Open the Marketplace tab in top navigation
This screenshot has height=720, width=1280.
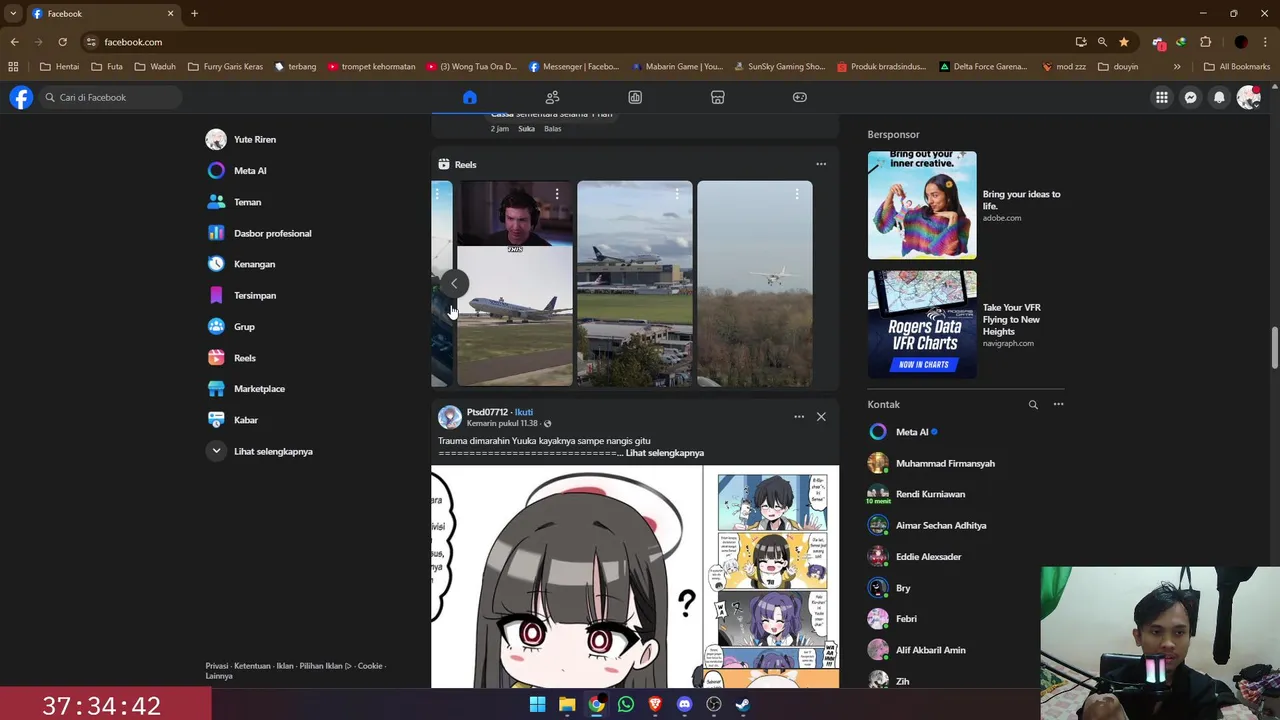click(717, 97)
